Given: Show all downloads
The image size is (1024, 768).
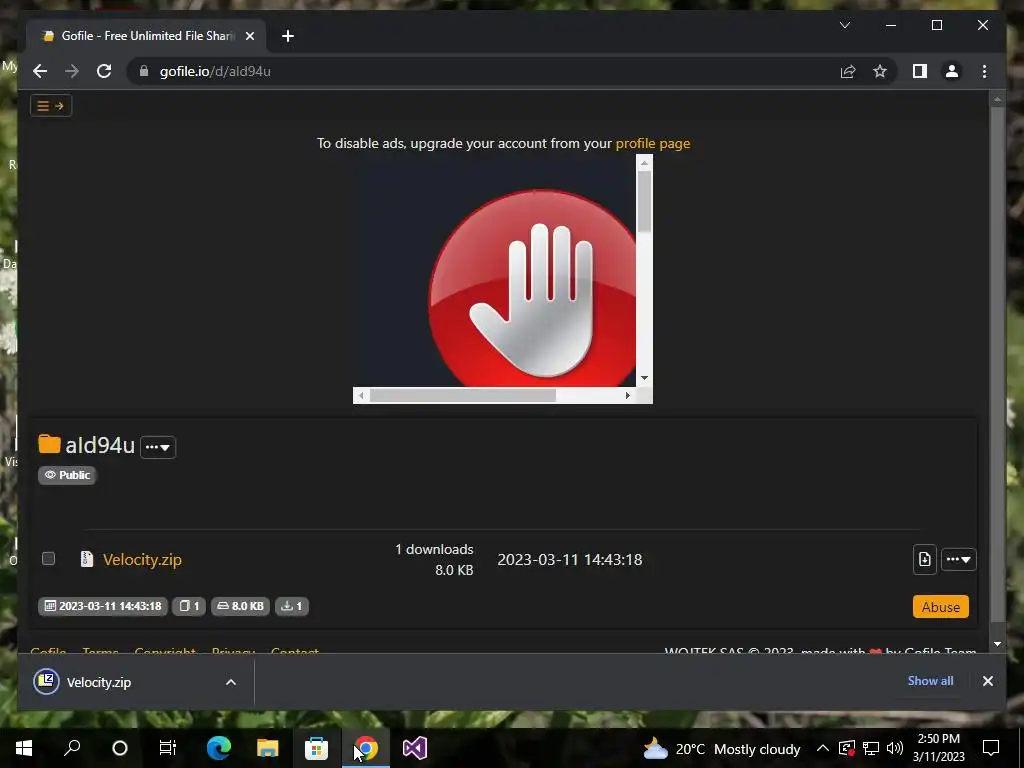Looking at the screenshot, I should point(930,680).
